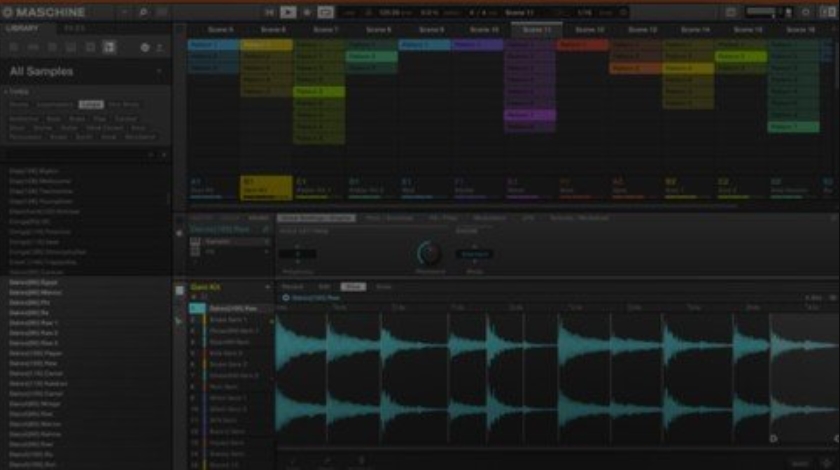The width and height of the screenshot is (840, 470).
Task: Select the highlighted yellow group B1
Action: pyautogui.click(x=266, y=188)
